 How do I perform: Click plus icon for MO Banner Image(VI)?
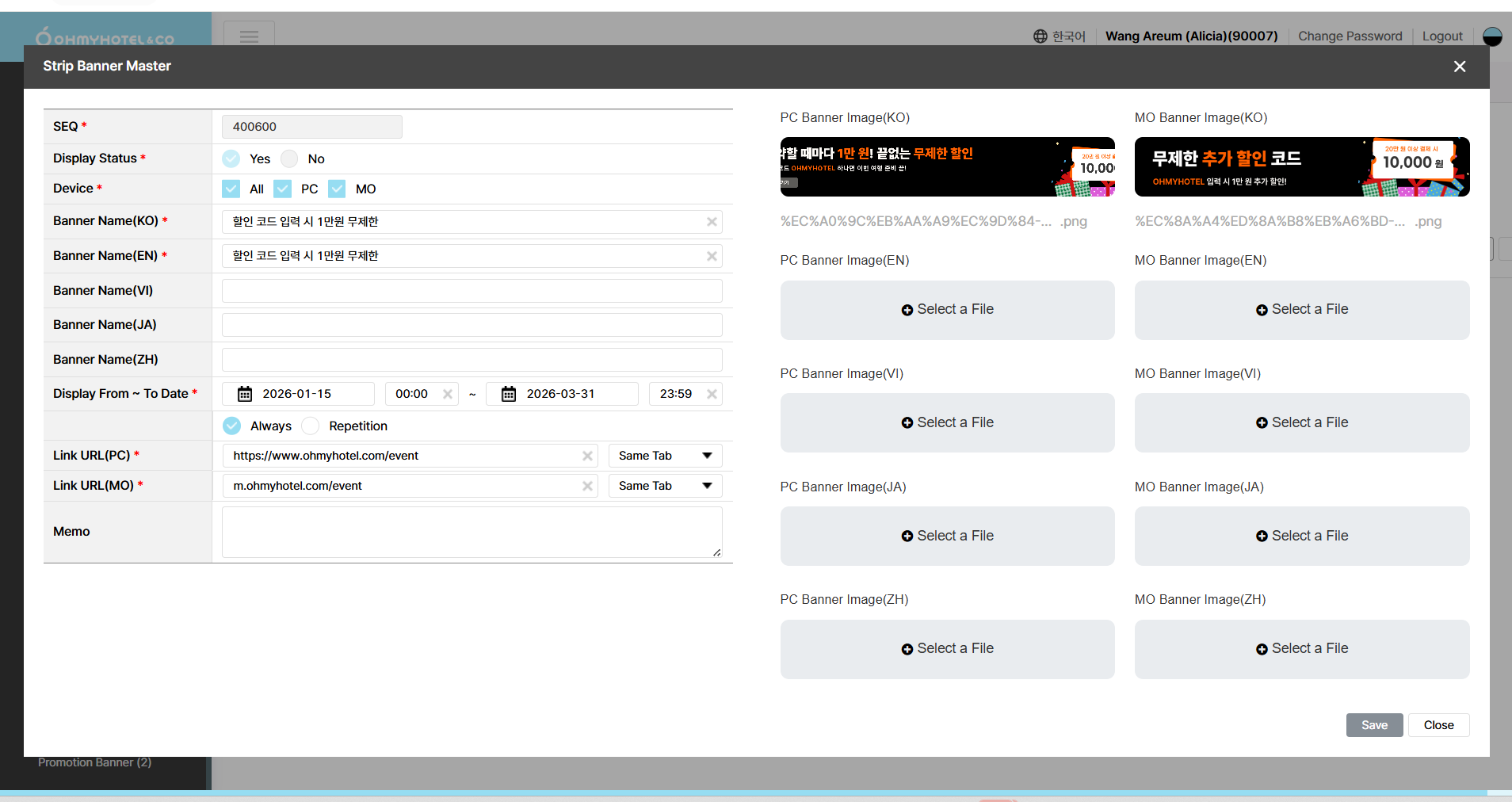[1262, 423]
